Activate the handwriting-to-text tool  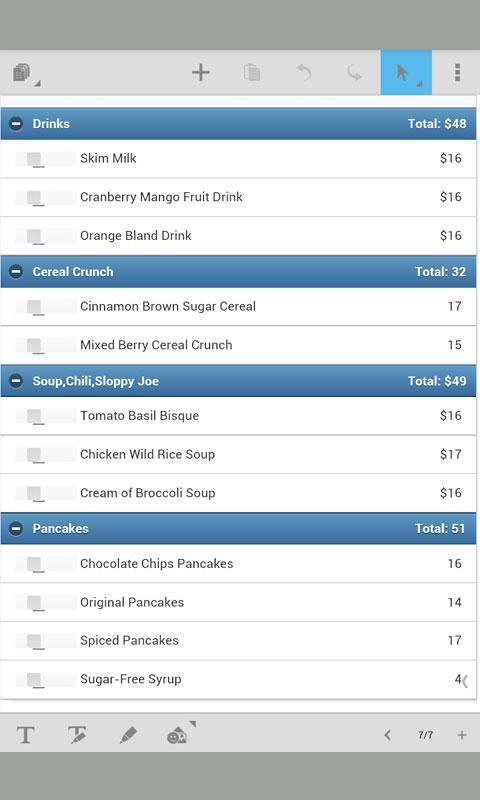(77, 735)
